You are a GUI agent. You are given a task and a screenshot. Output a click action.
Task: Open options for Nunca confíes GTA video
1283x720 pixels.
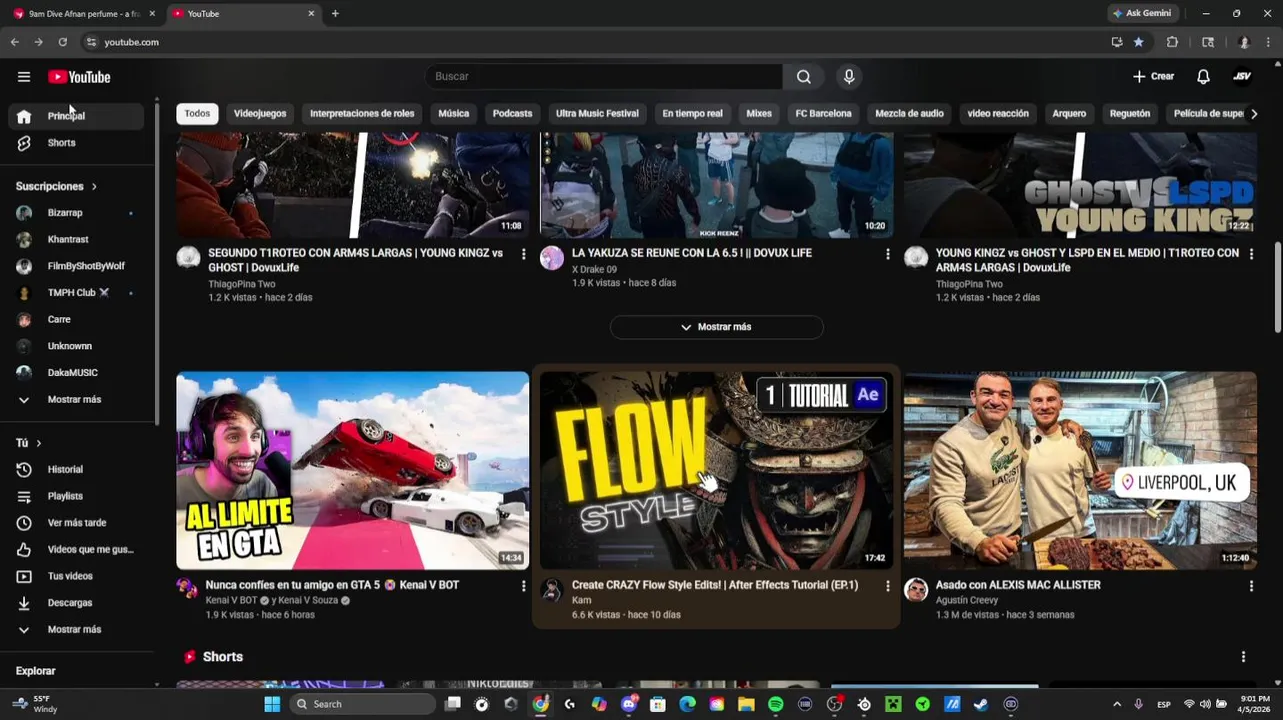(x=523, y=586)
